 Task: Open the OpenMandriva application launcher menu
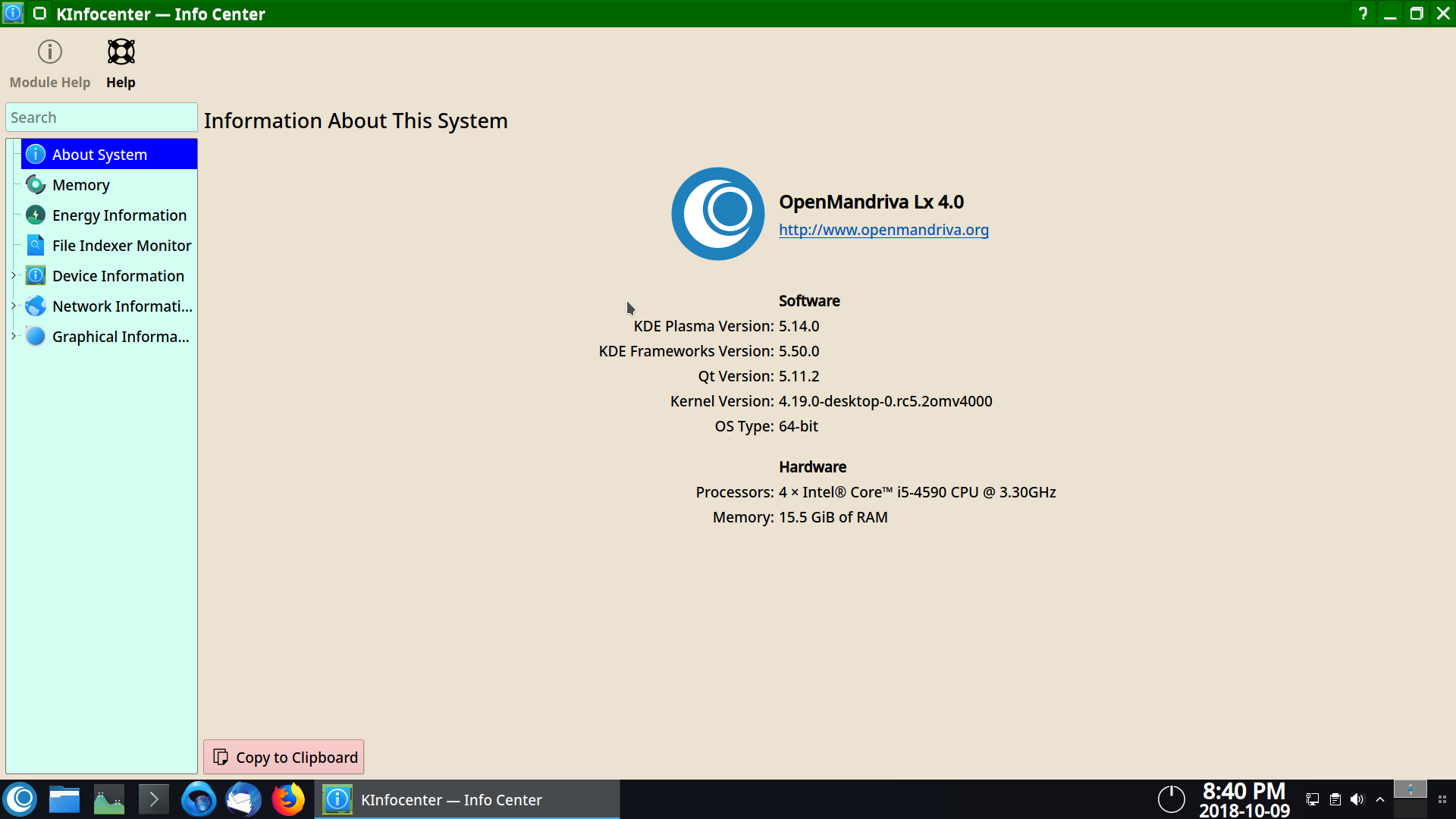click(x=20, y=799)
